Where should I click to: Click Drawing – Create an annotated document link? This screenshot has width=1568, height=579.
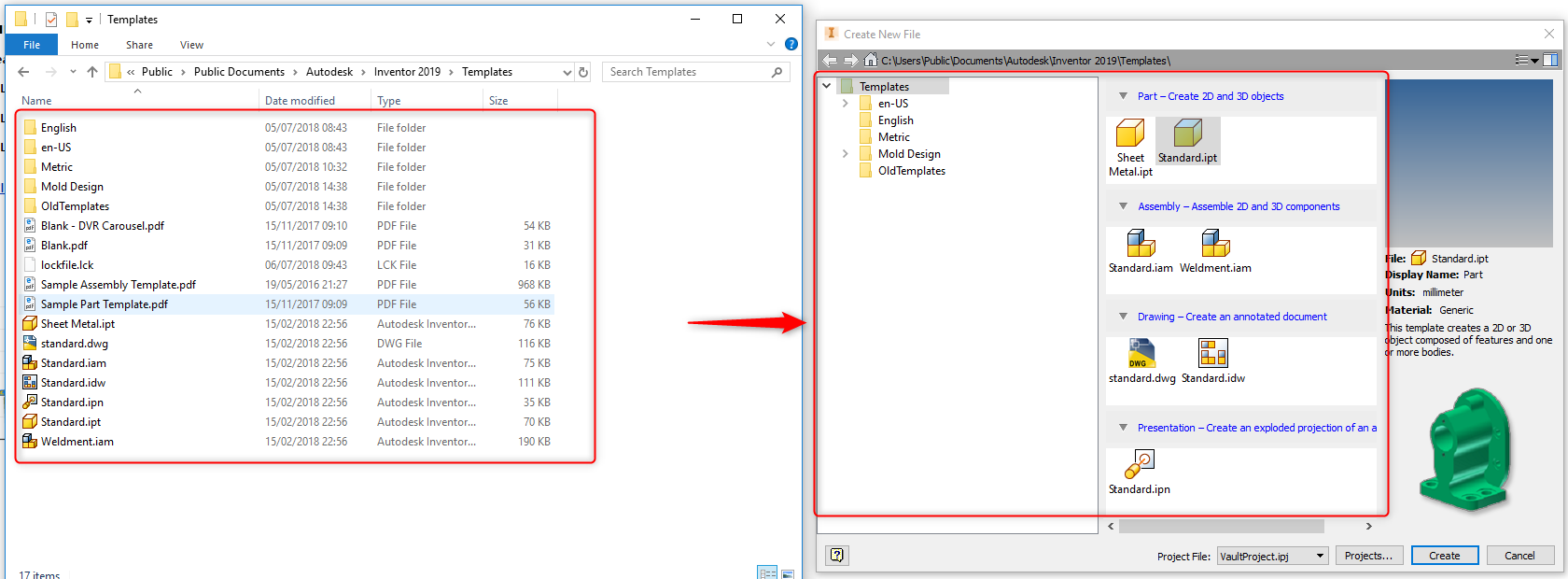click(x=1232, y=317)
